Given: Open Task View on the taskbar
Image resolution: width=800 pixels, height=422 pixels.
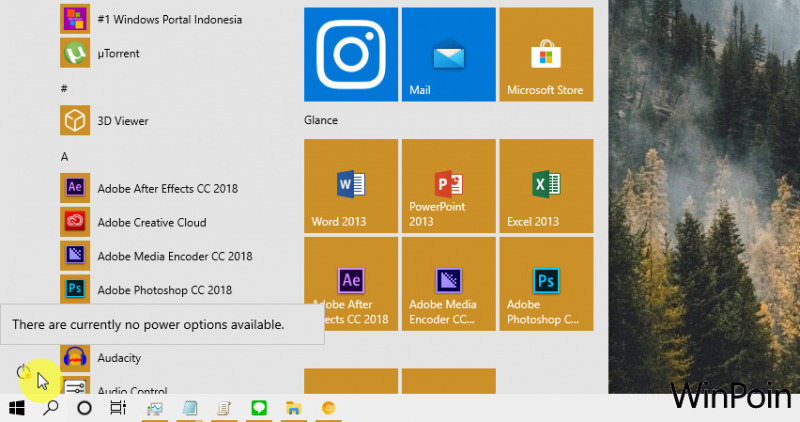Looking at the screenshot, I should click(x=118, y=408).
